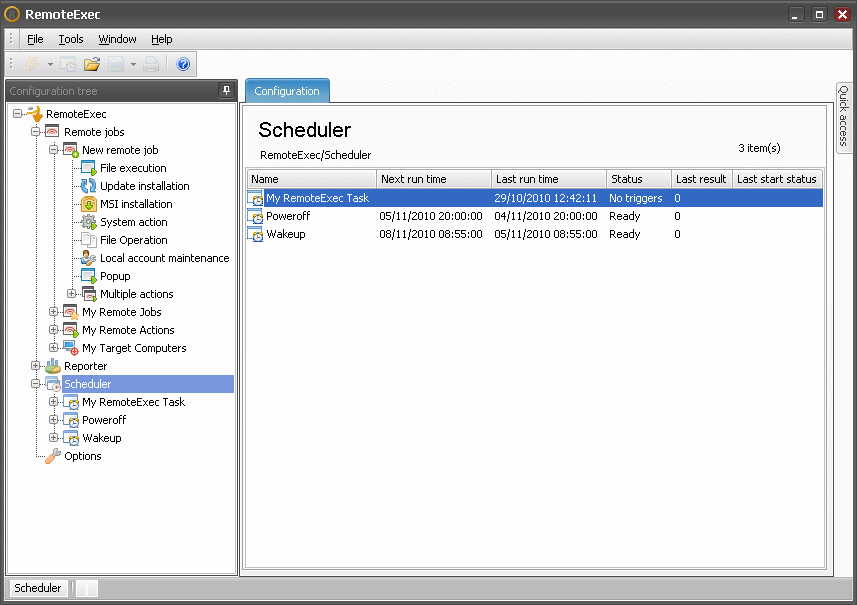Click the blue Help question mark icon
Screen dimensions: 857x605
click(183, 64)
